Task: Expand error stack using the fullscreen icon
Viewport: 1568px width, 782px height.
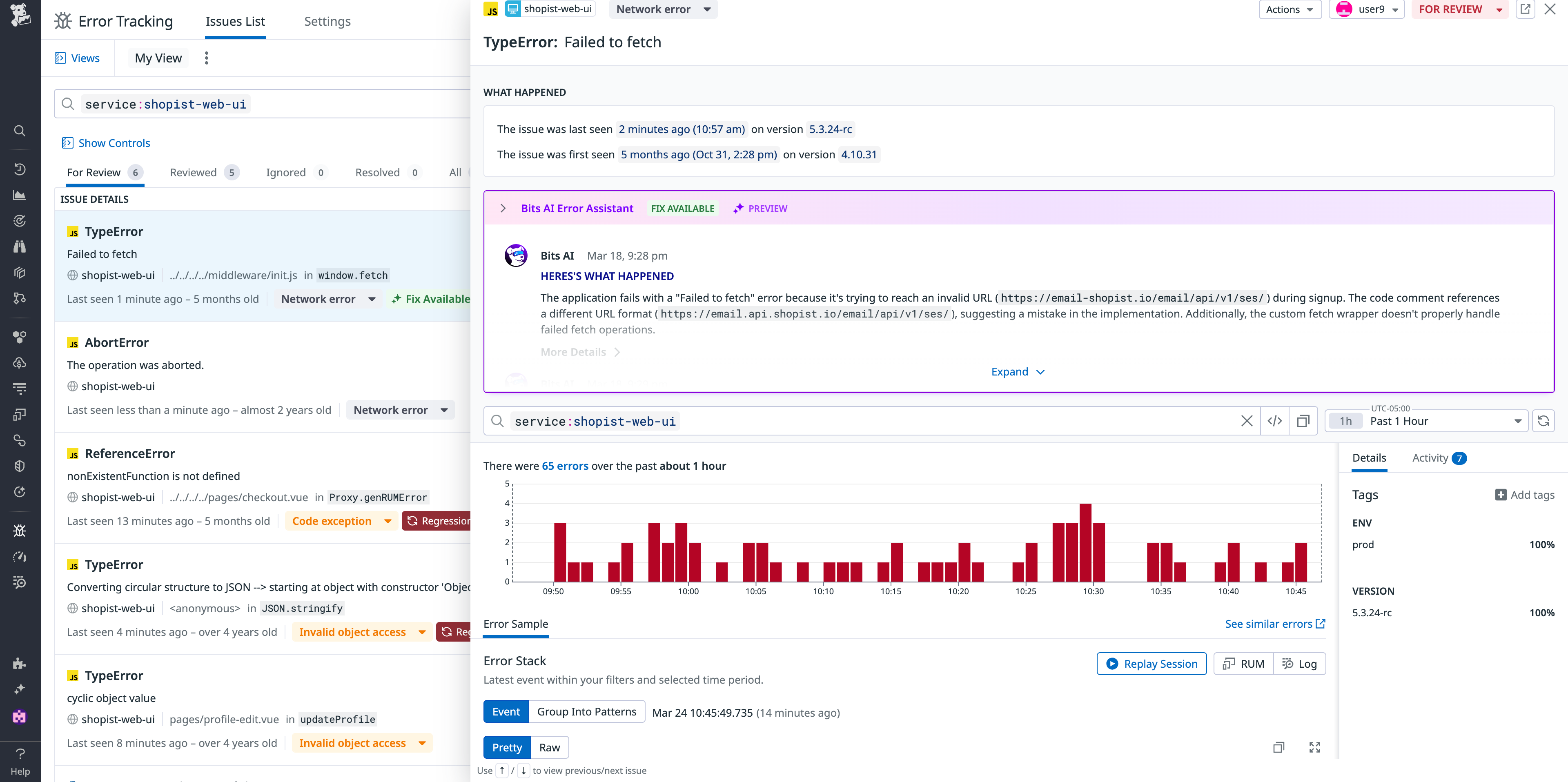Action: (1314, 747)
